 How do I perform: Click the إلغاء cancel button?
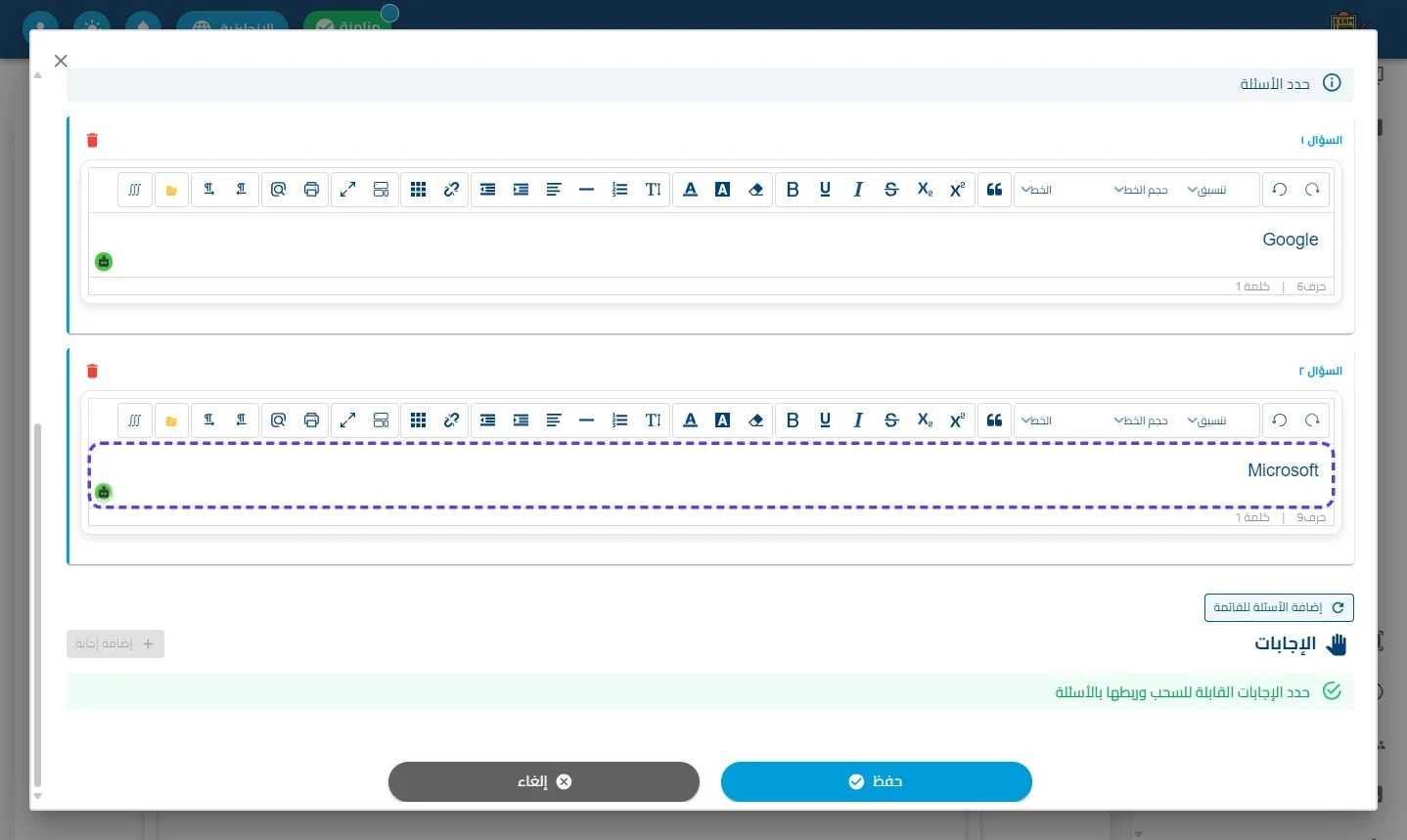coord(544,781)
